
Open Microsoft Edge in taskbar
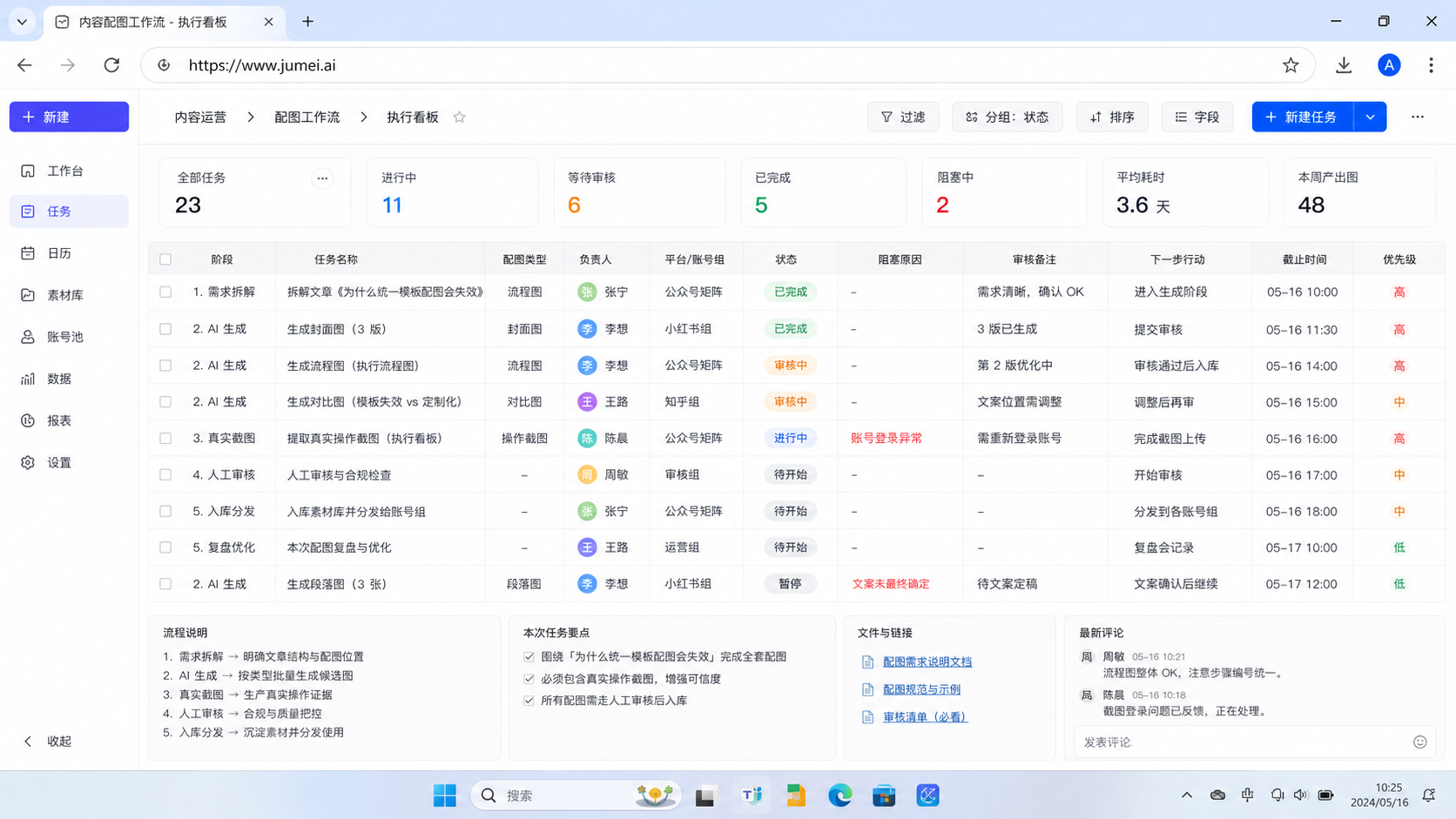pyautogui.click(x=839, y=796)
